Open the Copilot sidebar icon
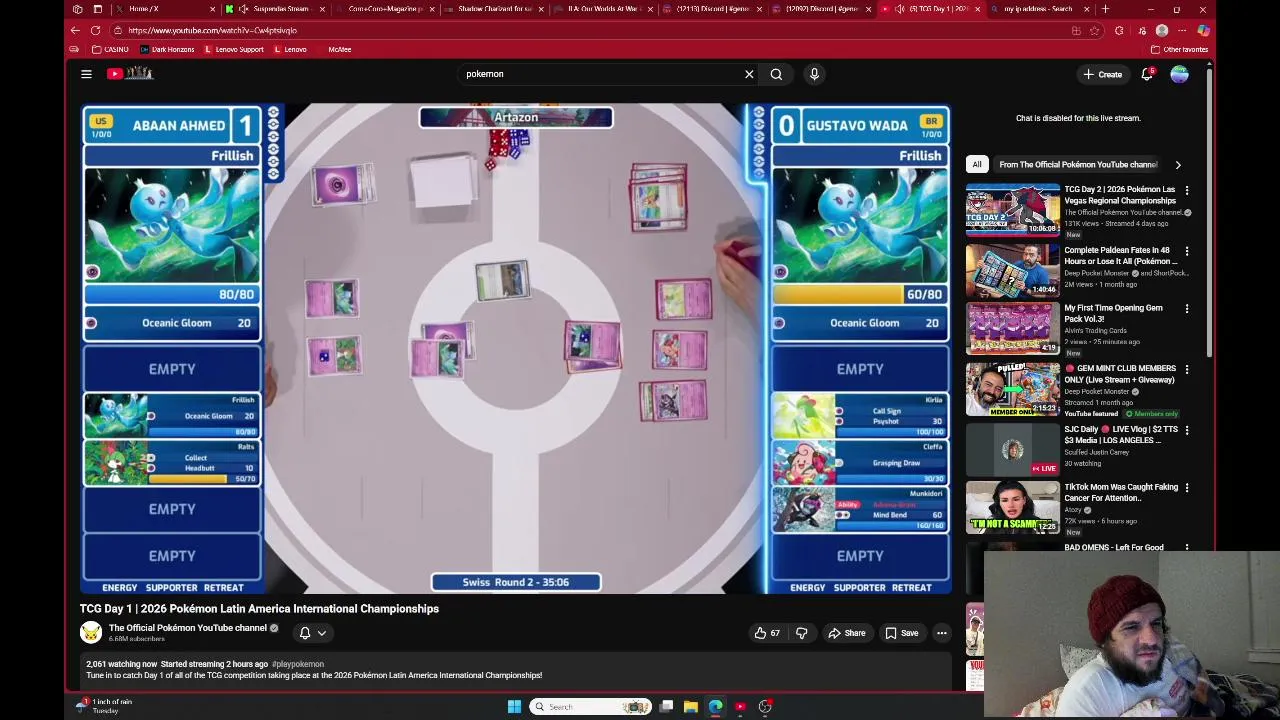The width and height of the screenshot is (1280, 720). click(x=1203, y=30)
